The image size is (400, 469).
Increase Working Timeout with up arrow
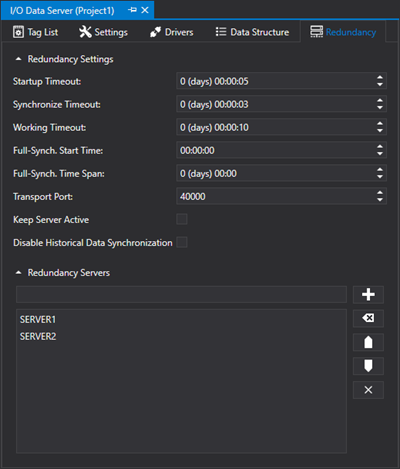[380, 124]
